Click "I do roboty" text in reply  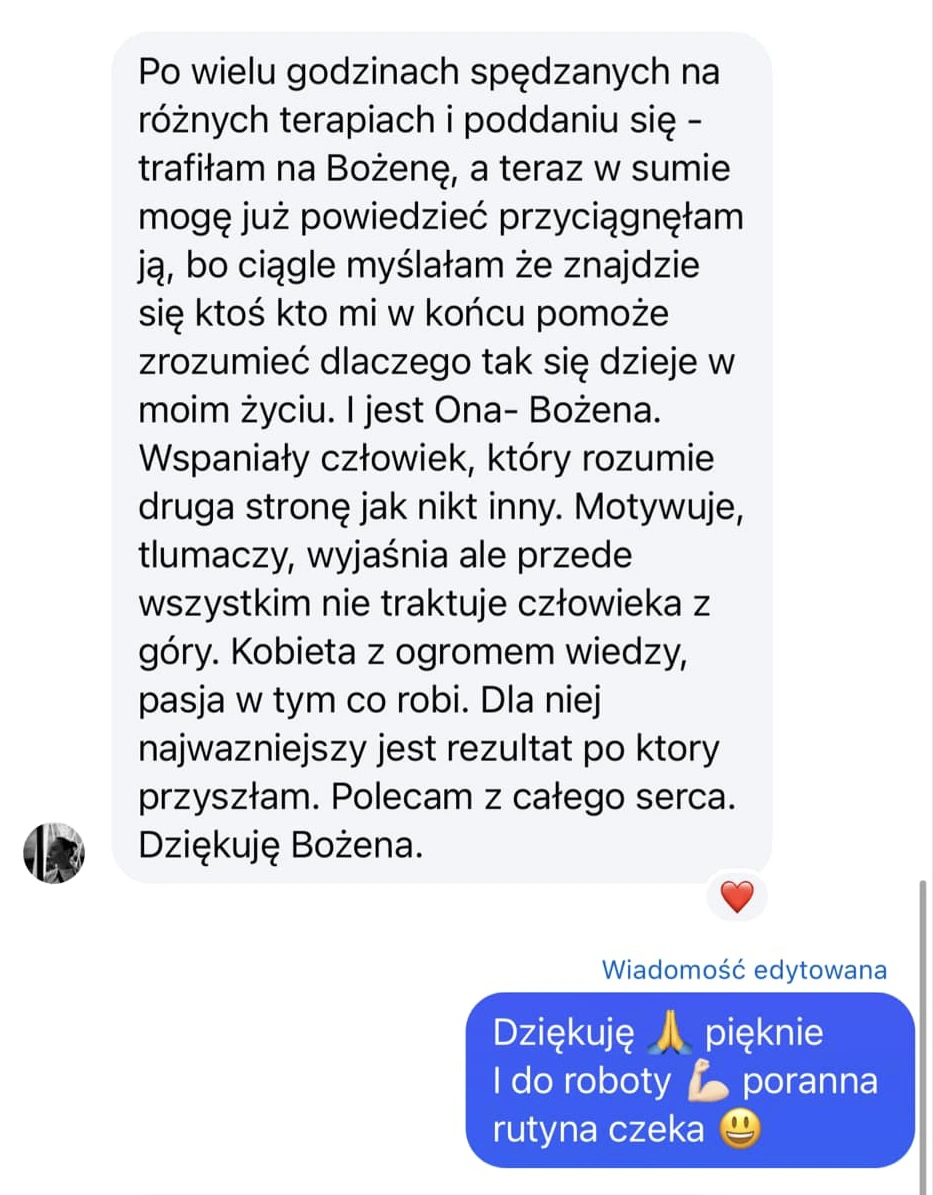point(582,1081)
